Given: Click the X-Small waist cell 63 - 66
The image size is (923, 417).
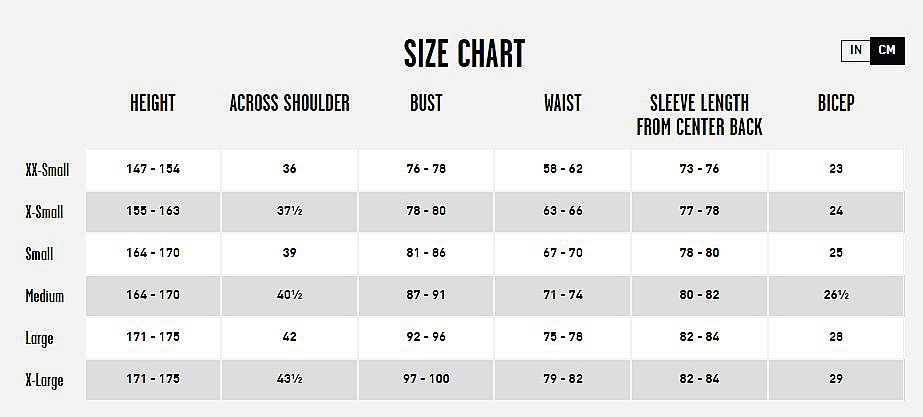Looking at the screenshot, I should tap(562, 211).
